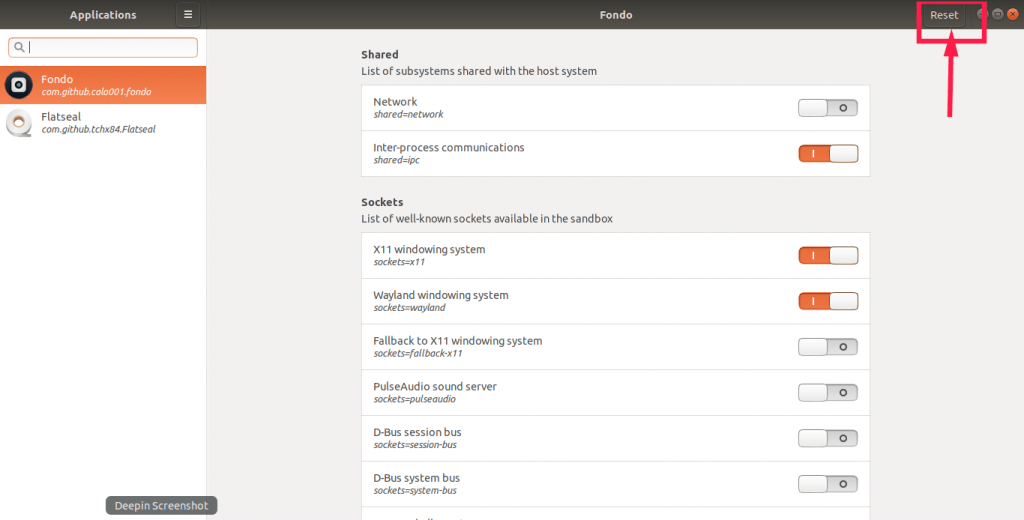
Task: Click the sockets=system-bus label
Action: [x=415, y=491]
